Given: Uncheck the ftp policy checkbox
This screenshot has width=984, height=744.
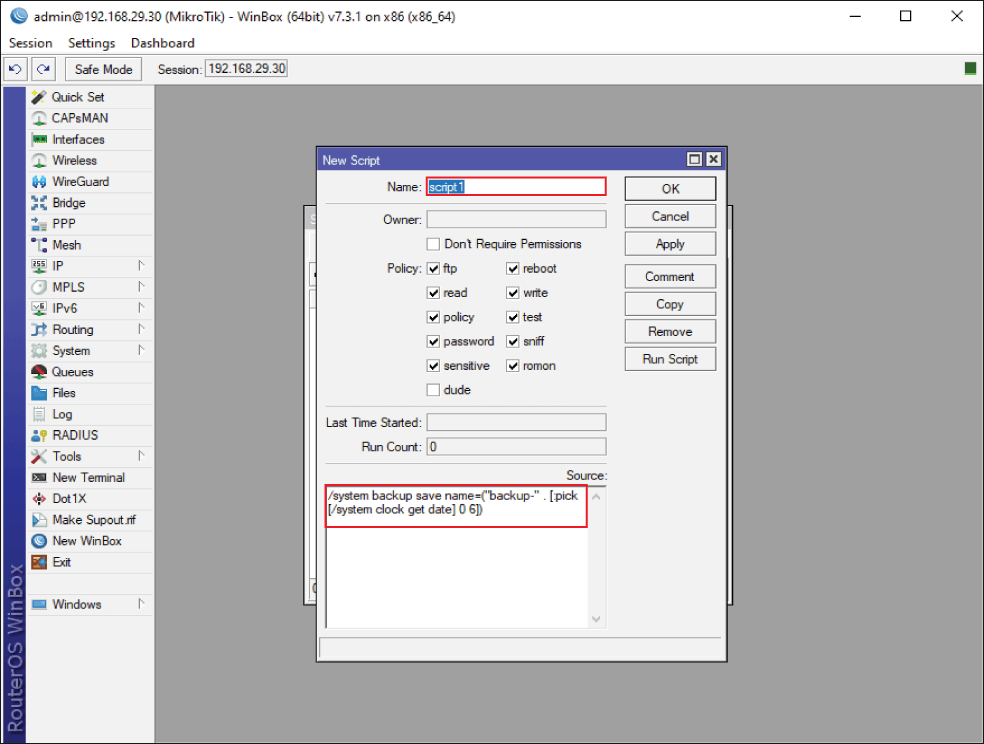Looking at the screenshot, I should (436, 268).
